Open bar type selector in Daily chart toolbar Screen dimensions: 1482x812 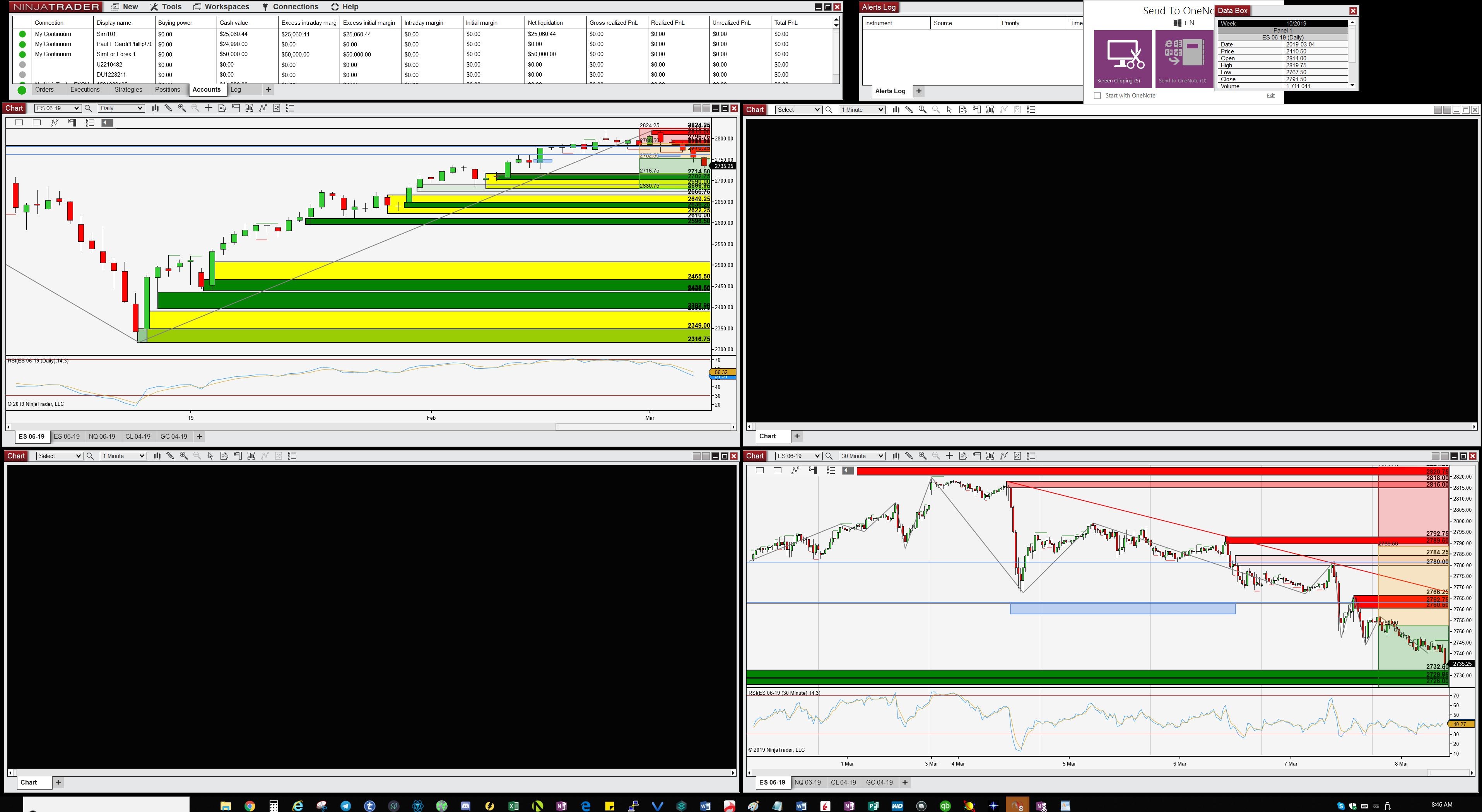[x=155, y=108]
